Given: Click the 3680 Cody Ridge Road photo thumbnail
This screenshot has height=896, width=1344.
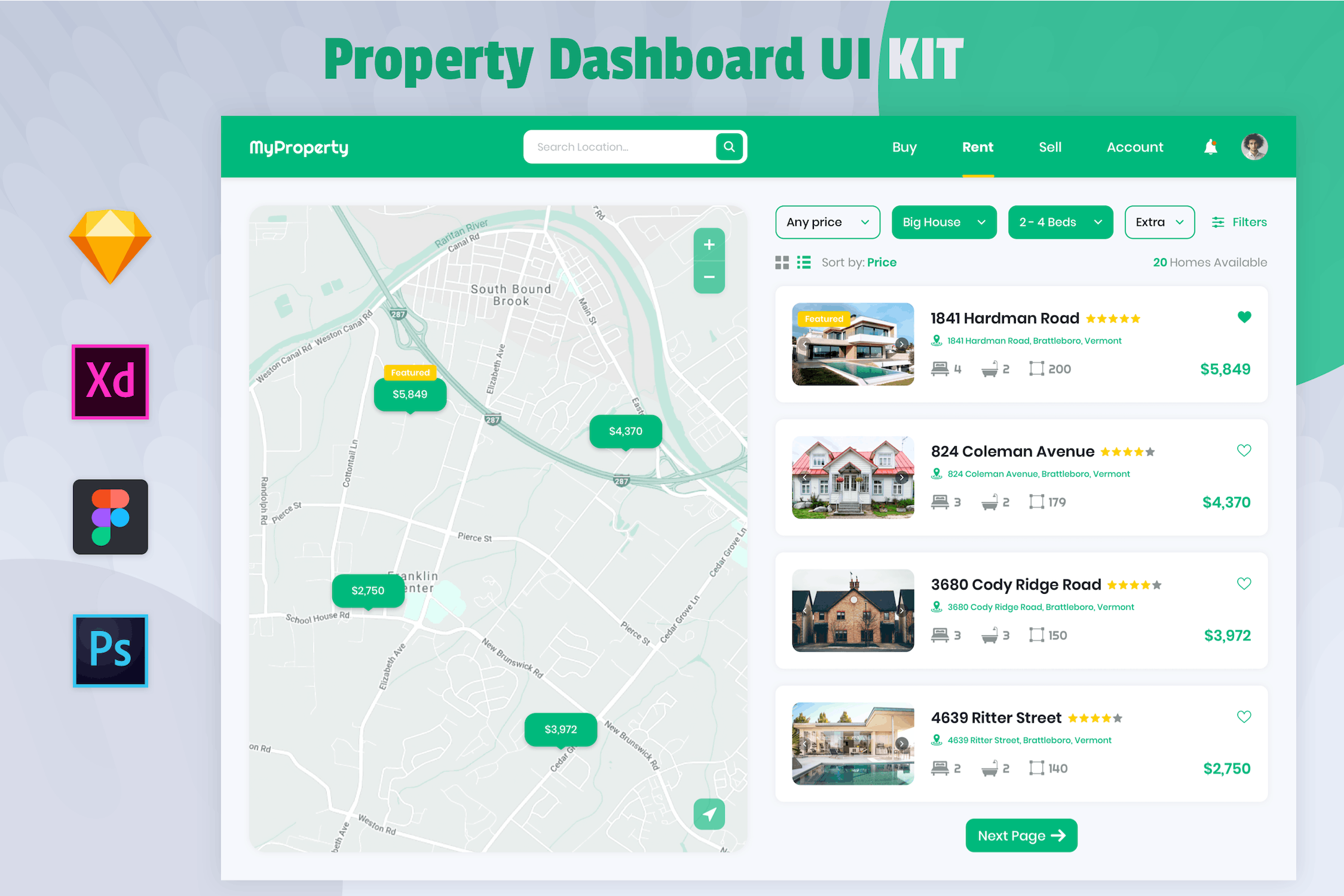Looking at the screenshot, I should pos(853,610).
